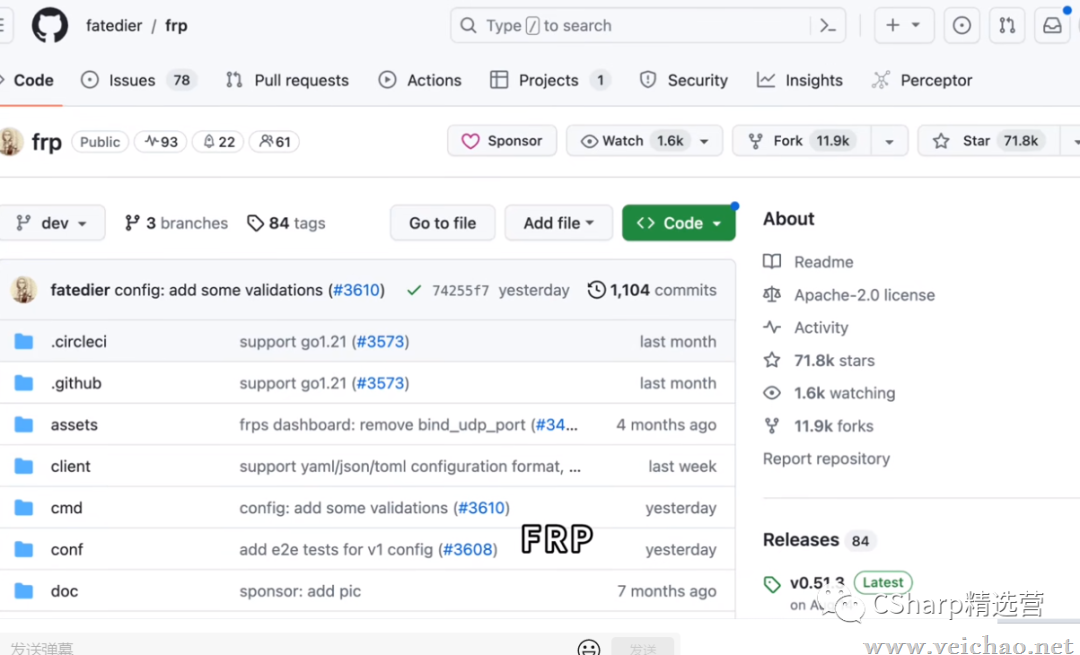Expand the Fork options dropdown arrow
Image resolution: width=1080 pixels, height=655 pixels.
[x=889, y=141]
